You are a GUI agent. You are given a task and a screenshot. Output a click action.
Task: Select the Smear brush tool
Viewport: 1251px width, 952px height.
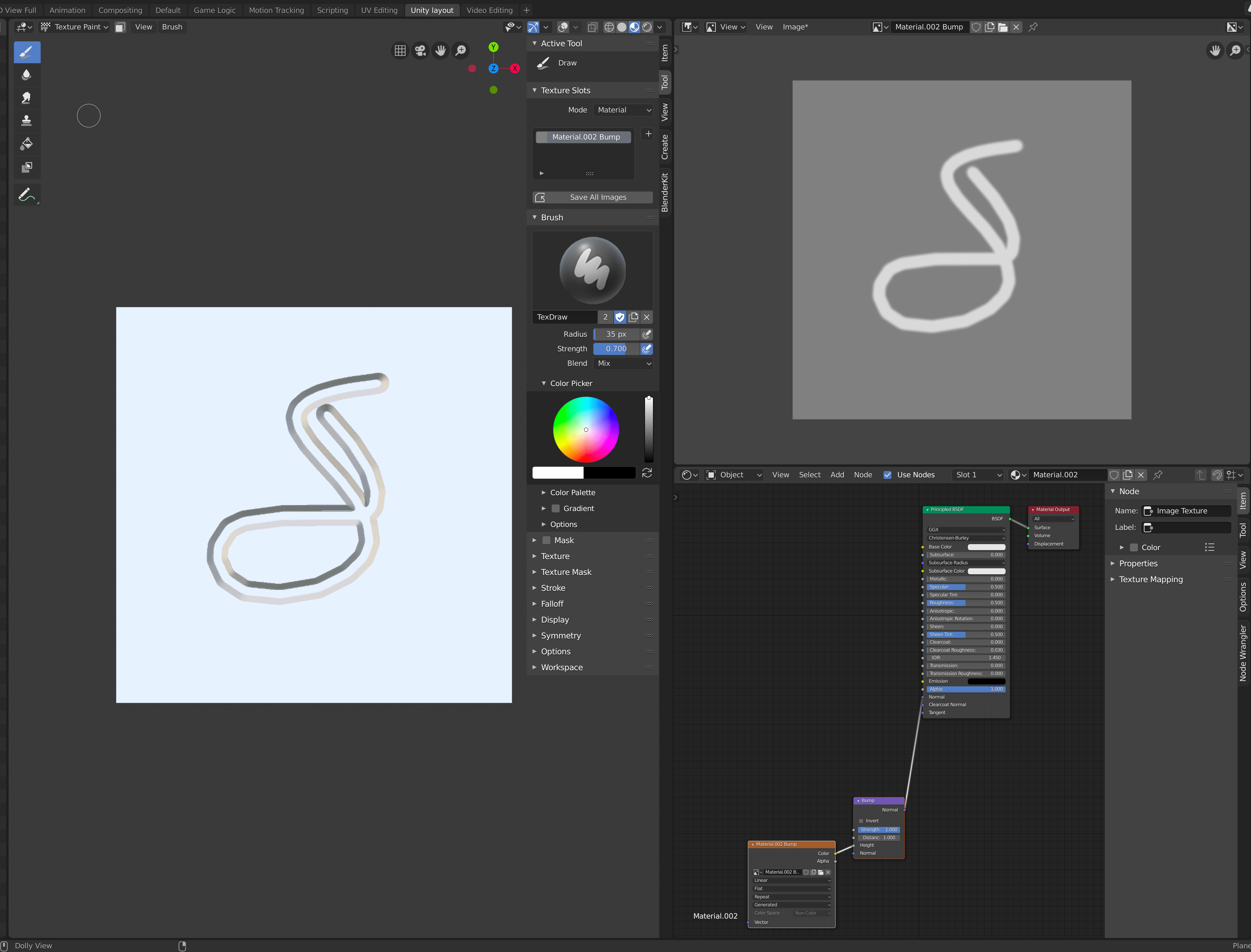(x=26, y=98)
